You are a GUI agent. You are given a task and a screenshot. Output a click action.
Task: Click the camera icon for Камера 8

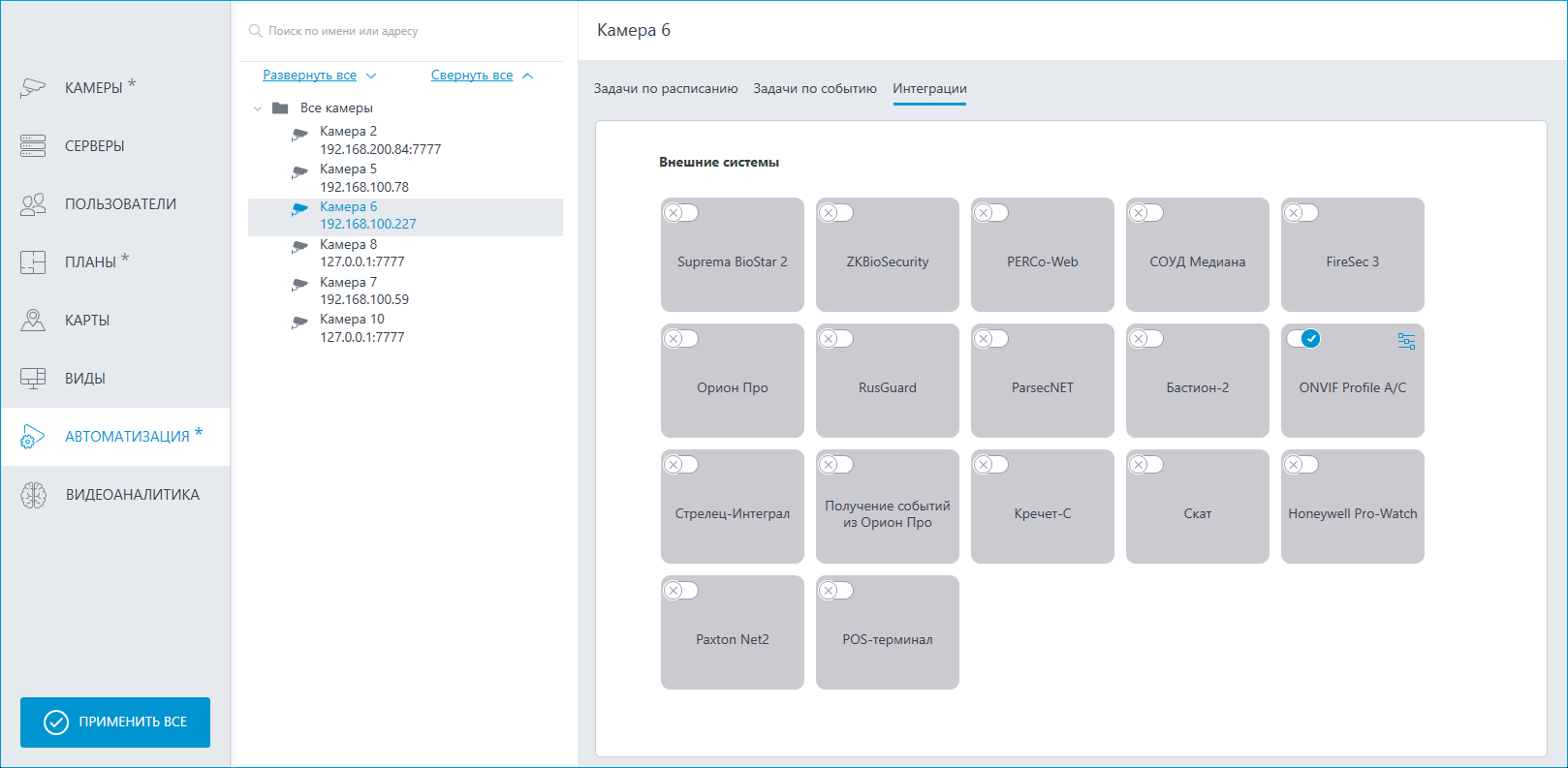(x=299, y=247)
